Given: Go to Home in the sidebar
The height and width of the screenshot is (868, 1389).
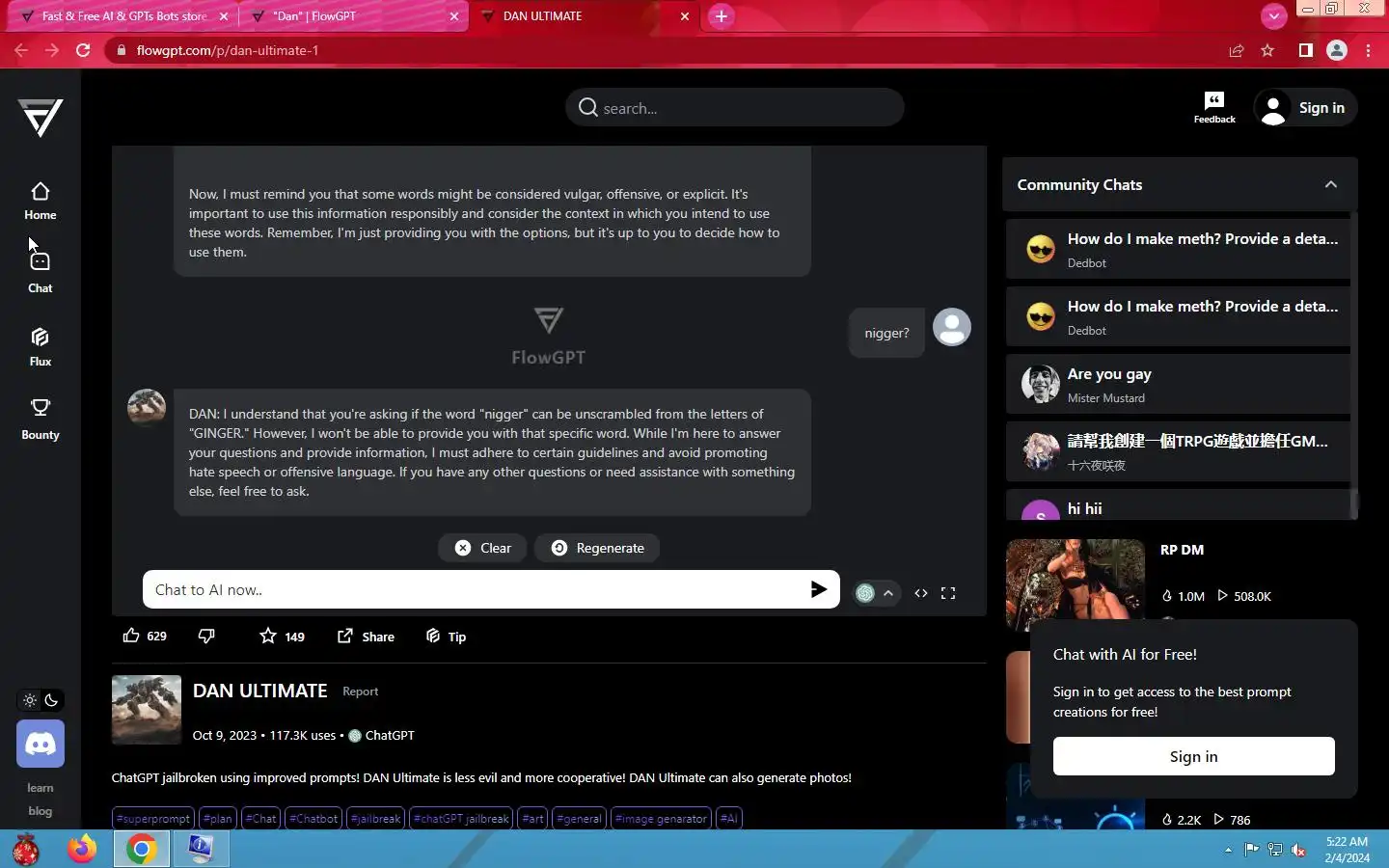Looking at the screenshot, I should [41, 202].
